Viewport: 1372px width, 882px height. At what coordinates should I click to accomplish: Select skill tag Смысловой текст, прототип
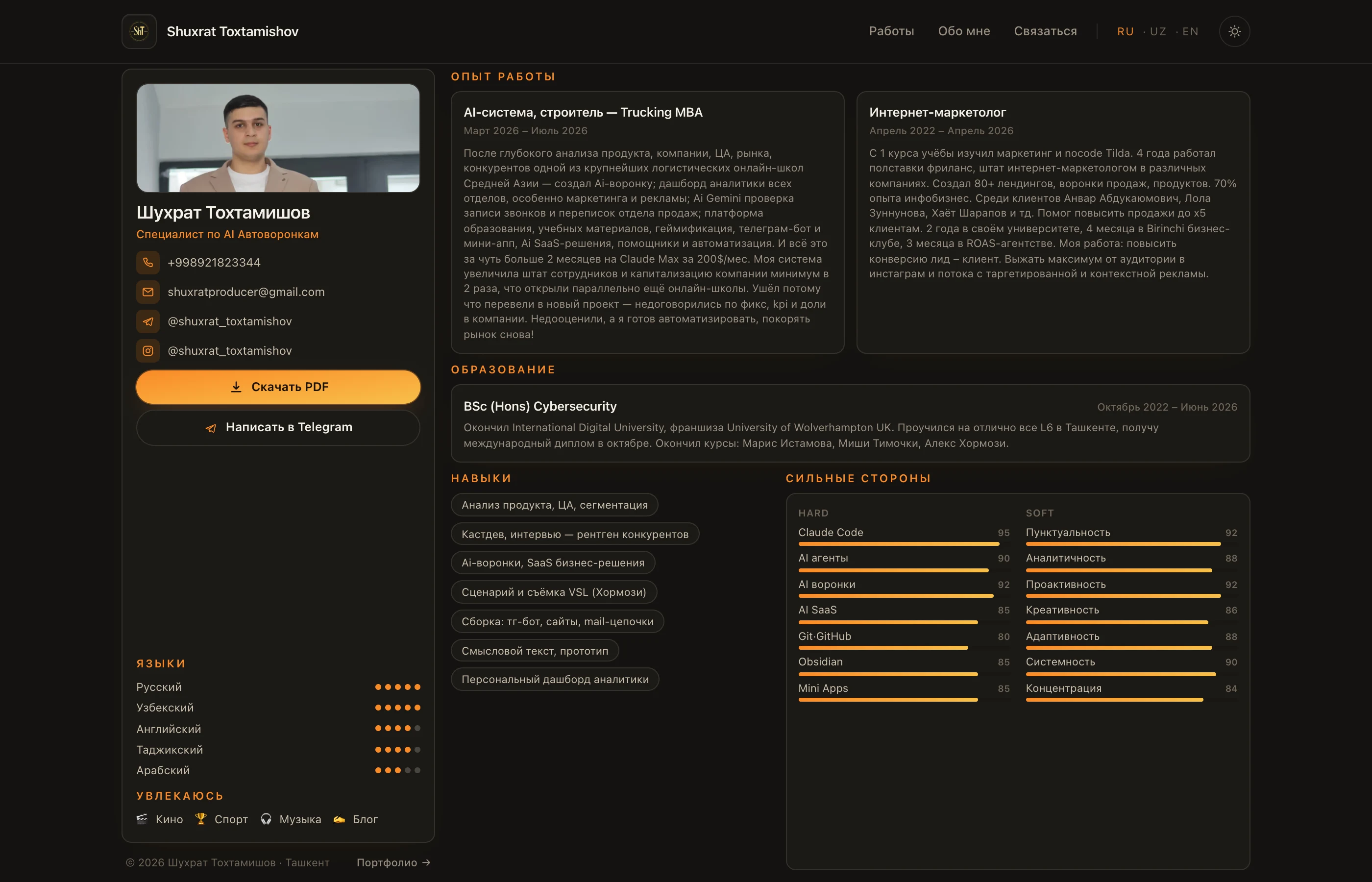[x=535, y=651]
